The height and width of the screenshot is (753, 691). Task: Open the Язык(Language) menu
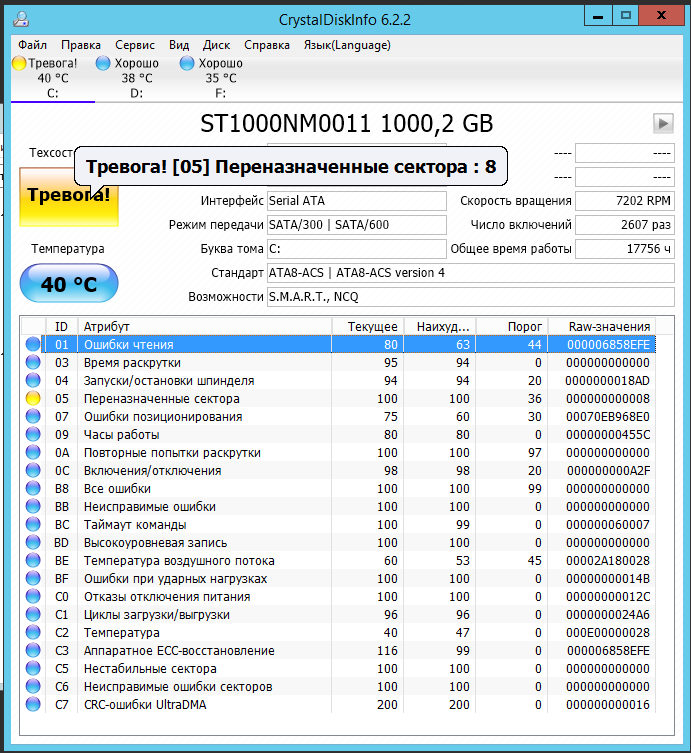click(347, 45)
